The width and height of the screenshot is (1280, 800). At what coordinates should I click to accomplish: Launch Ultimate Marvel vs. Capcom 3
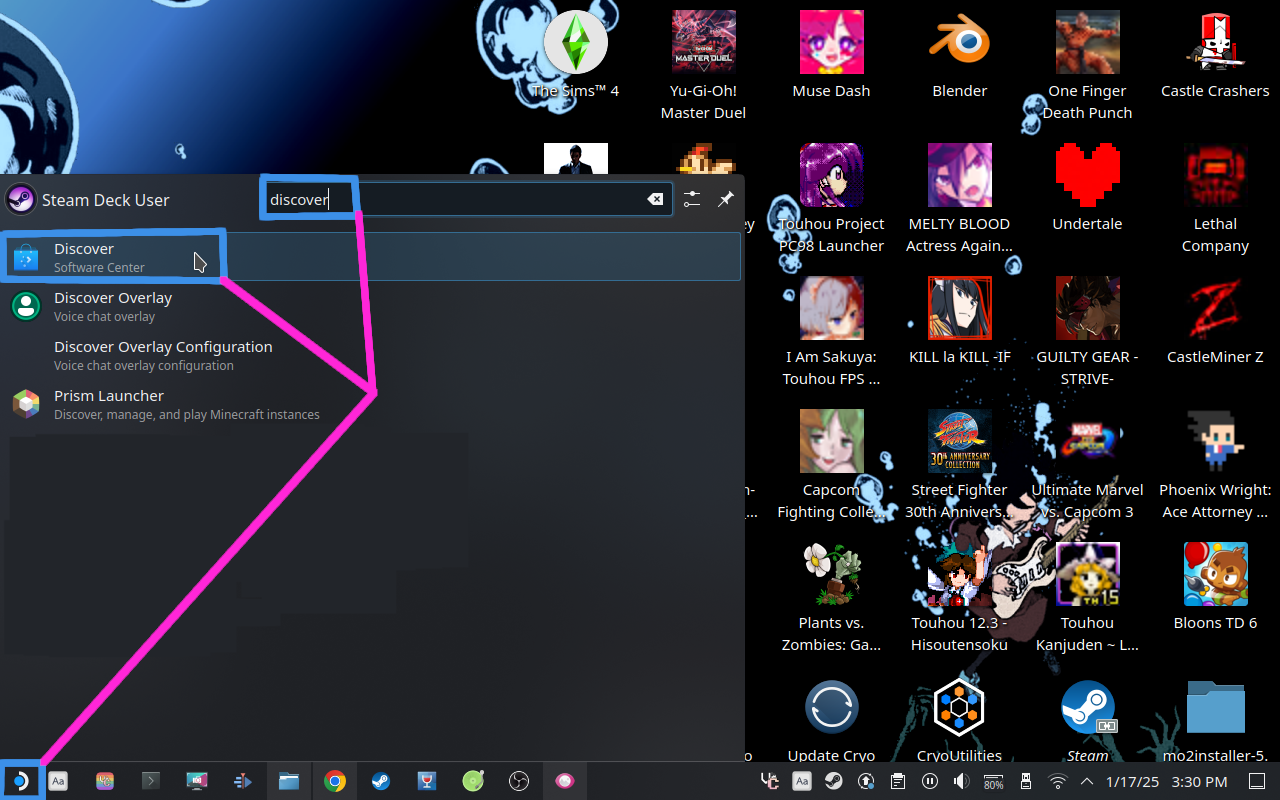1088,465
